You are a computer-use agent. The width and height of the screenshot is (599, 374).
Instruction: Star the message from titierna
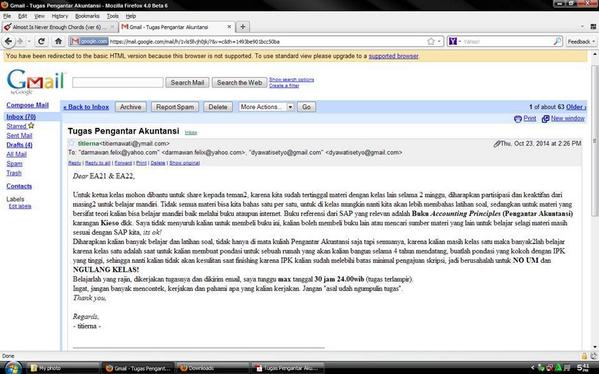click(71, 143)
